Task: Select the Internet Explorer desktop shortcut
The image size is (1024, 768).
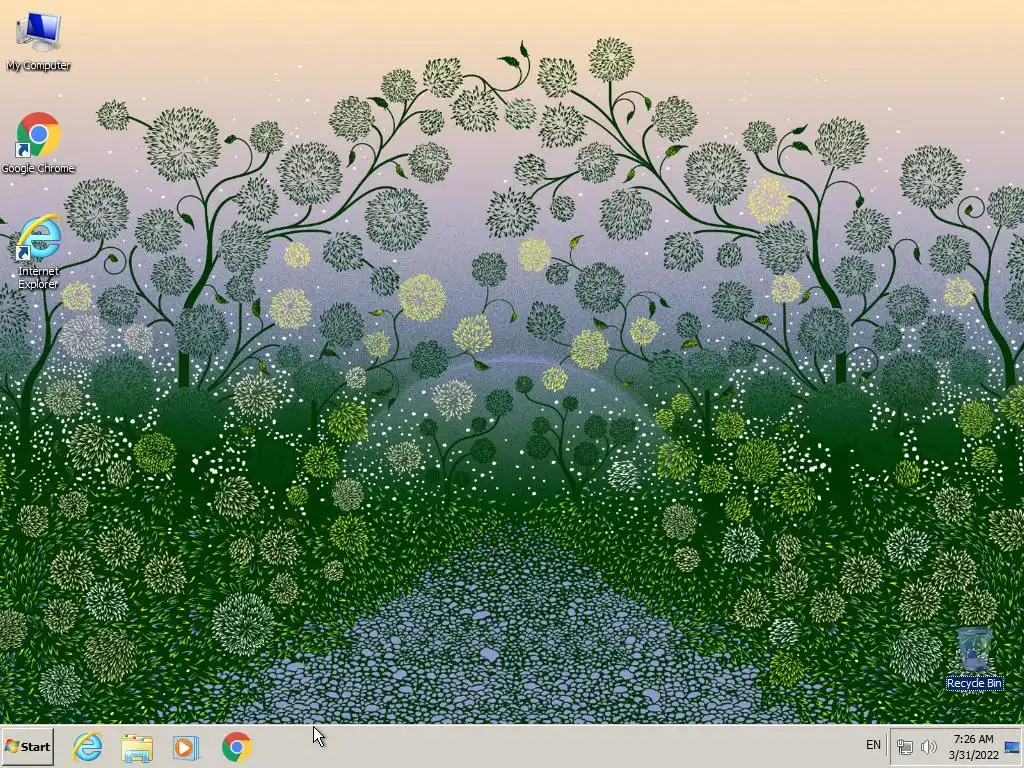Action: point(38,251)
